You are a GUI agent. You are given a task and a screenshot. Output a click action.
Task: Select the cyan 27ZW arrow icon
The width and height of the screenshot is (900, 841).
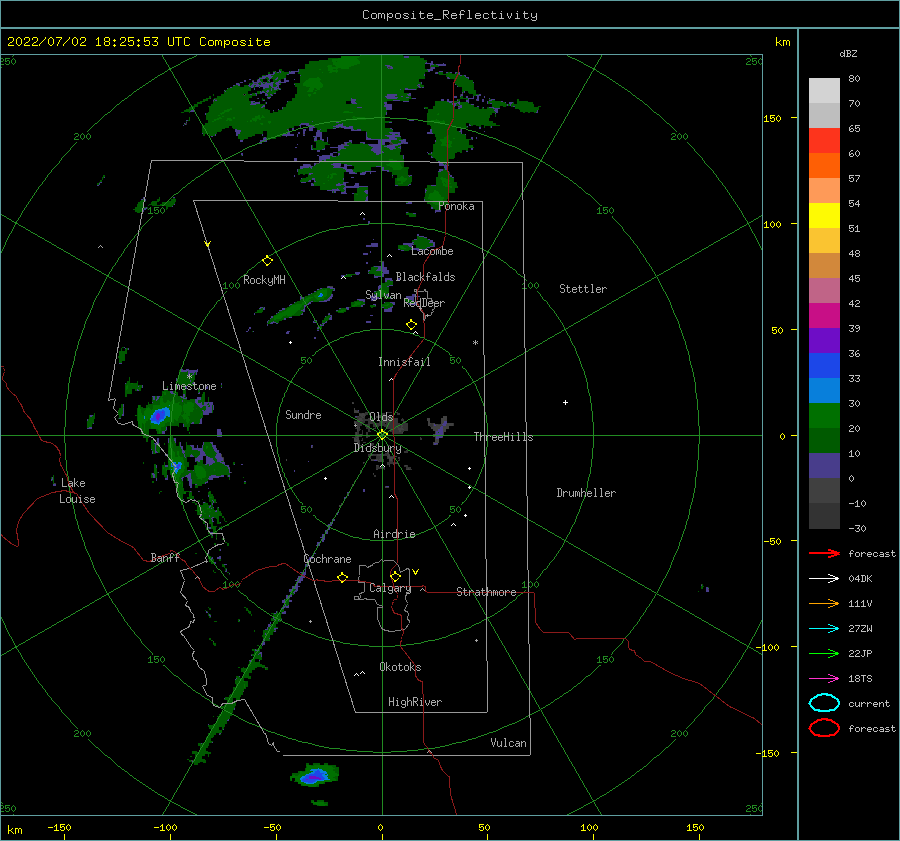click(824, 629)
